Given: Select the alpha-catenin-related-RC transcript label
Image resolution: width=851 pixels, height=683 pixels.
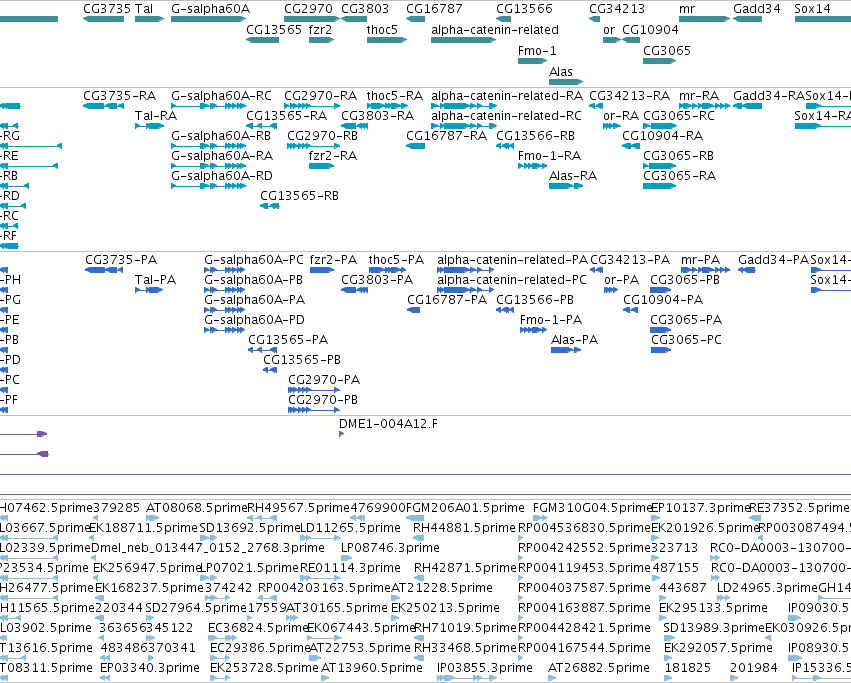Looking at the screenshot, I should pos(506,116).
